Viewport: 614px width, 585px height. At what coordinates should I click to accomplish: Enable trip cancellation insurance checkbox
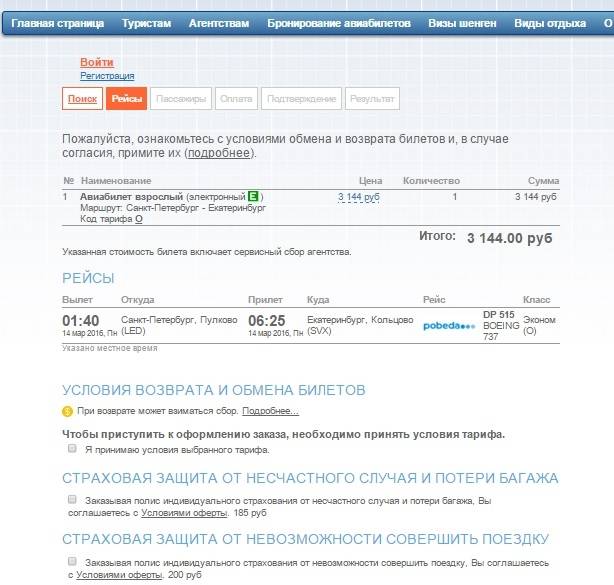(72, 561)
